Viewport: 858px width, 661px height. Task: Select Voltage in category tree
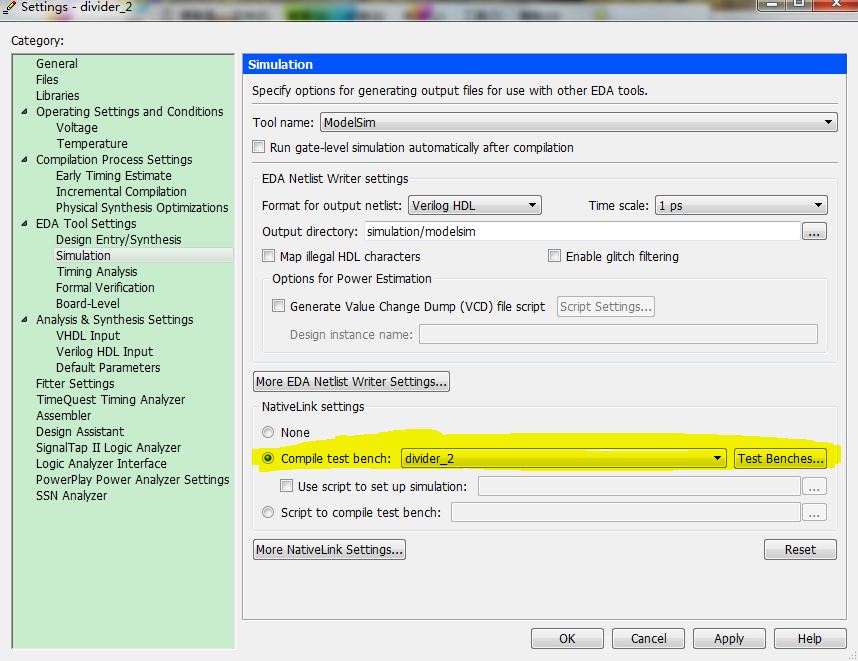click(x=77, y=127)
